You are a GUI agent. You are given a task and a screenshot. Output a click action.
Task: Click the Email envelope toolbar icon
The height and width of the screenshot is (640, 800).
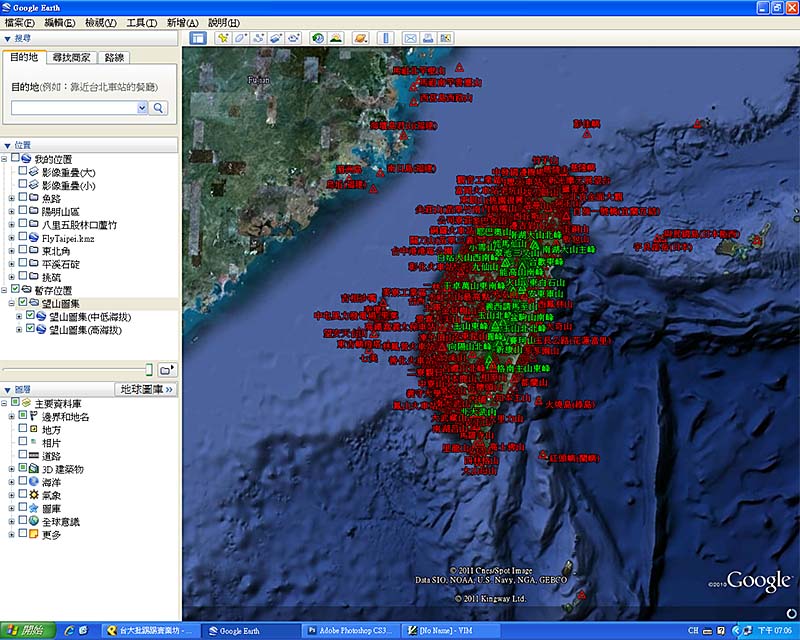click(x=410, y=38)
